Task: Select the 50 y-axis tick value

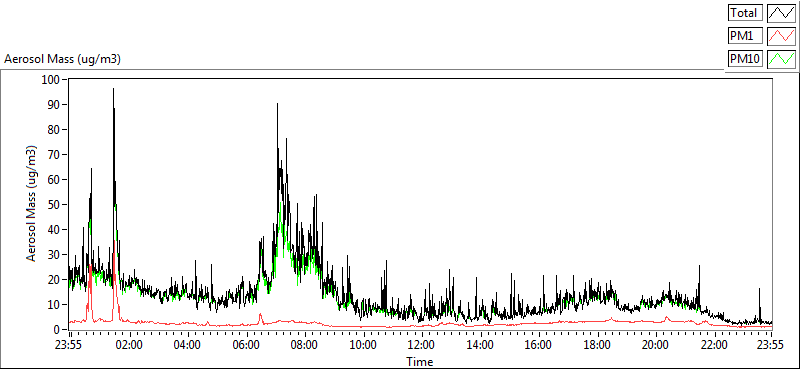Action: coord(55,205)
